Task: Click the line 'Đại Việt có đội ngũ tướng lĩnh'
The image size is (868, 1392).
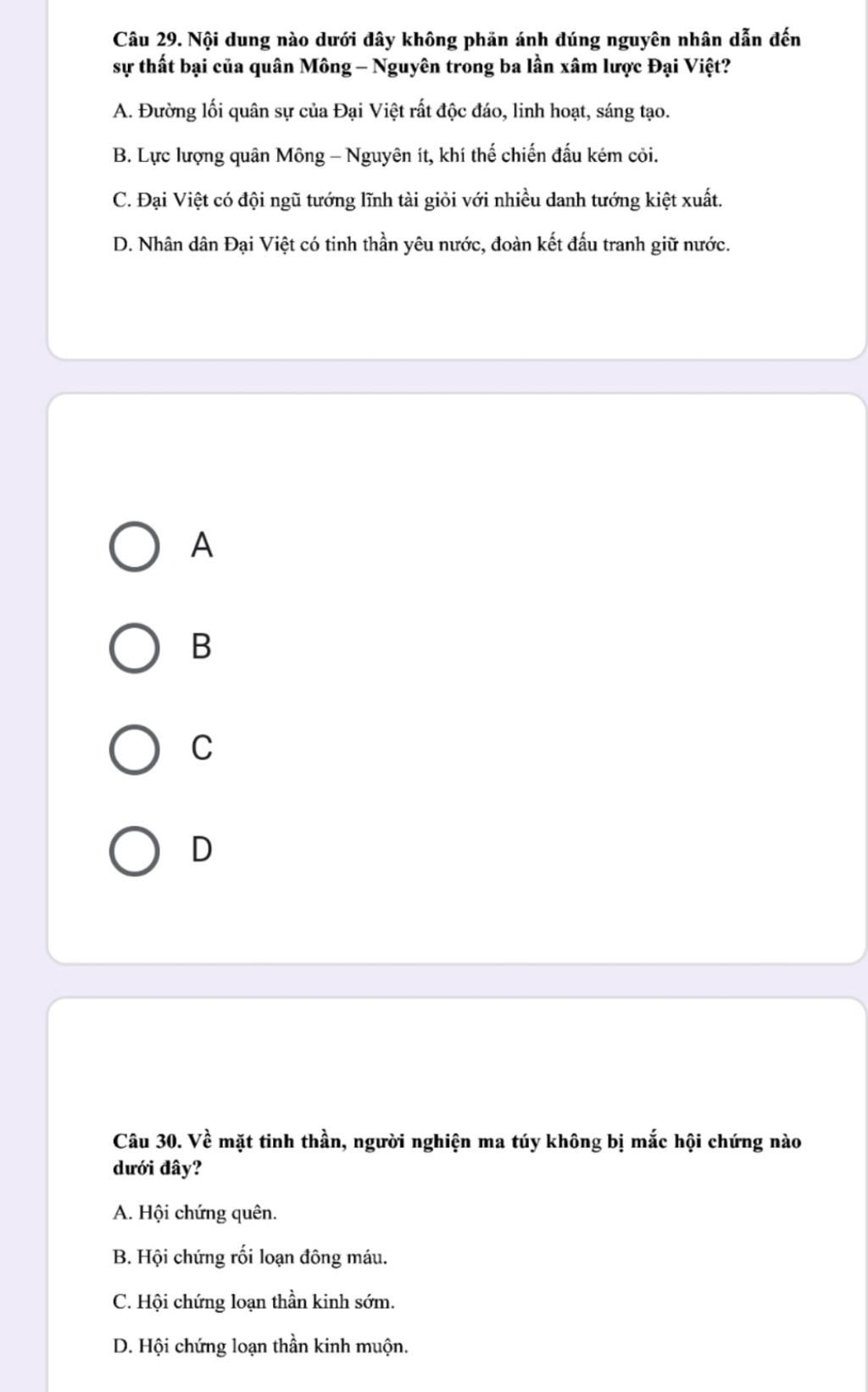Action: [x=417, y=201]
